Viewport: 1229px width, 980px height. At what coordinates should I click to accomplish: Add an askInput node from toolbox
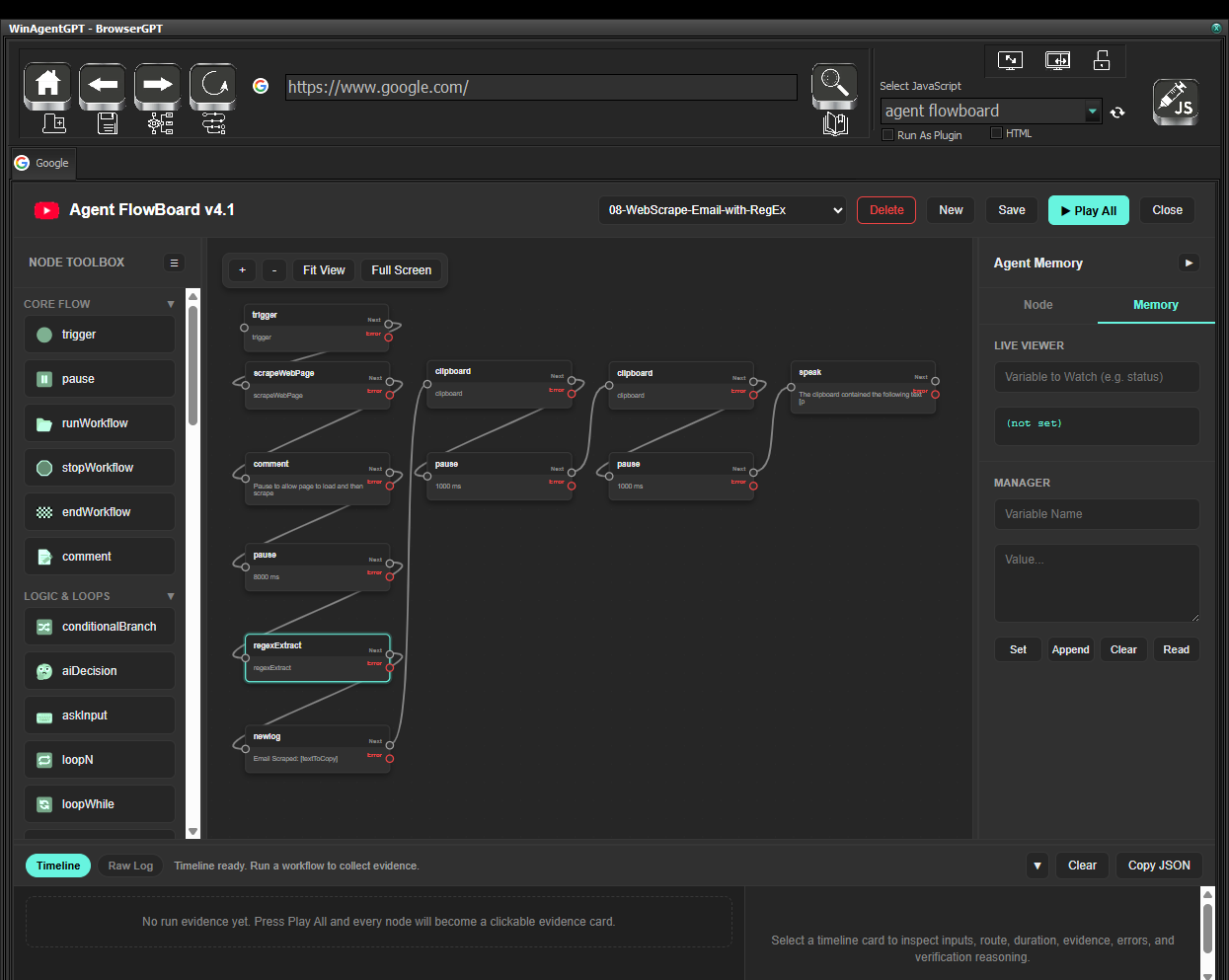100,716
